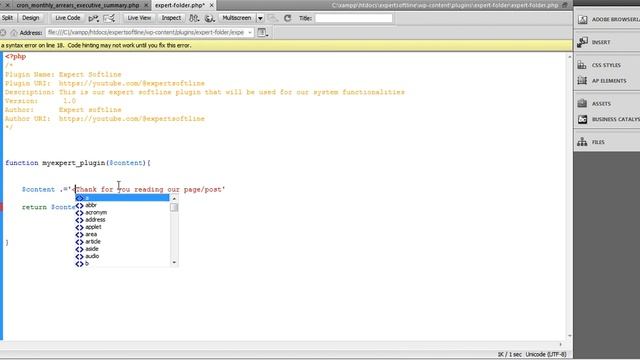Click the stop loading icon beside Address
640x360 pixels.
tap(3, 33)
